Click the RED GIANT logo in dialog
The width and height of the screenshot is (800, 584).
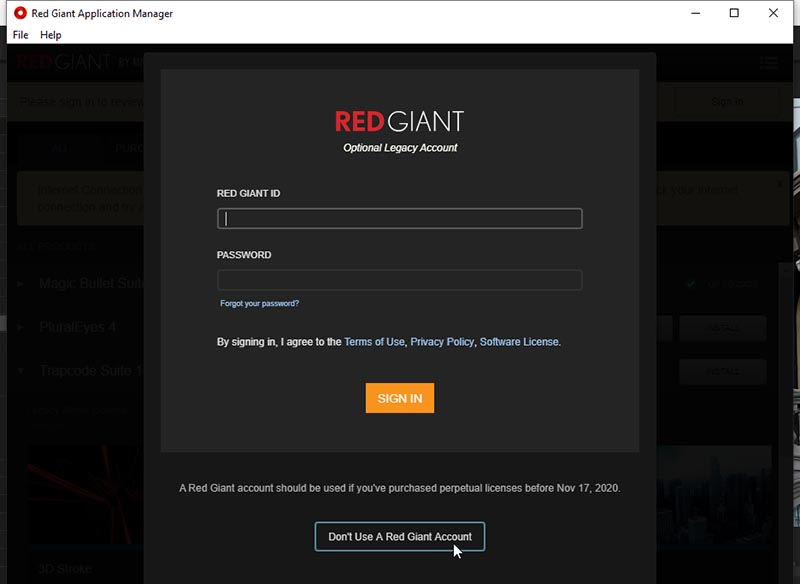[399, 121]
